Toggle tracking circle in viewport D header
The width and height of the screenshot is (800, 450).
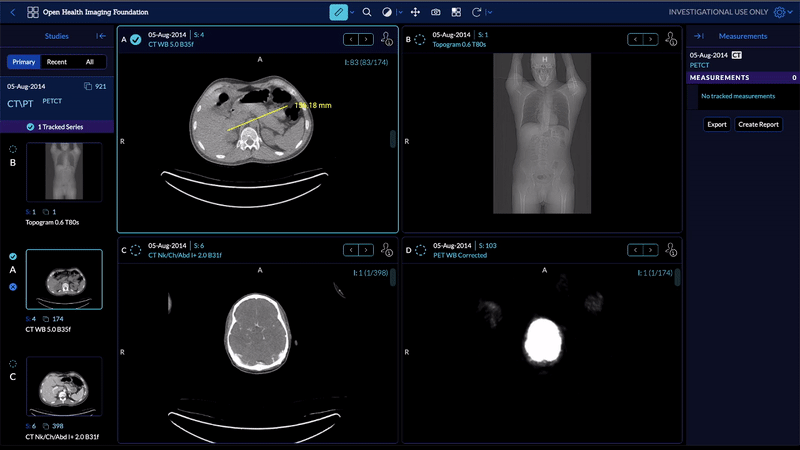(x=420, y=250)
